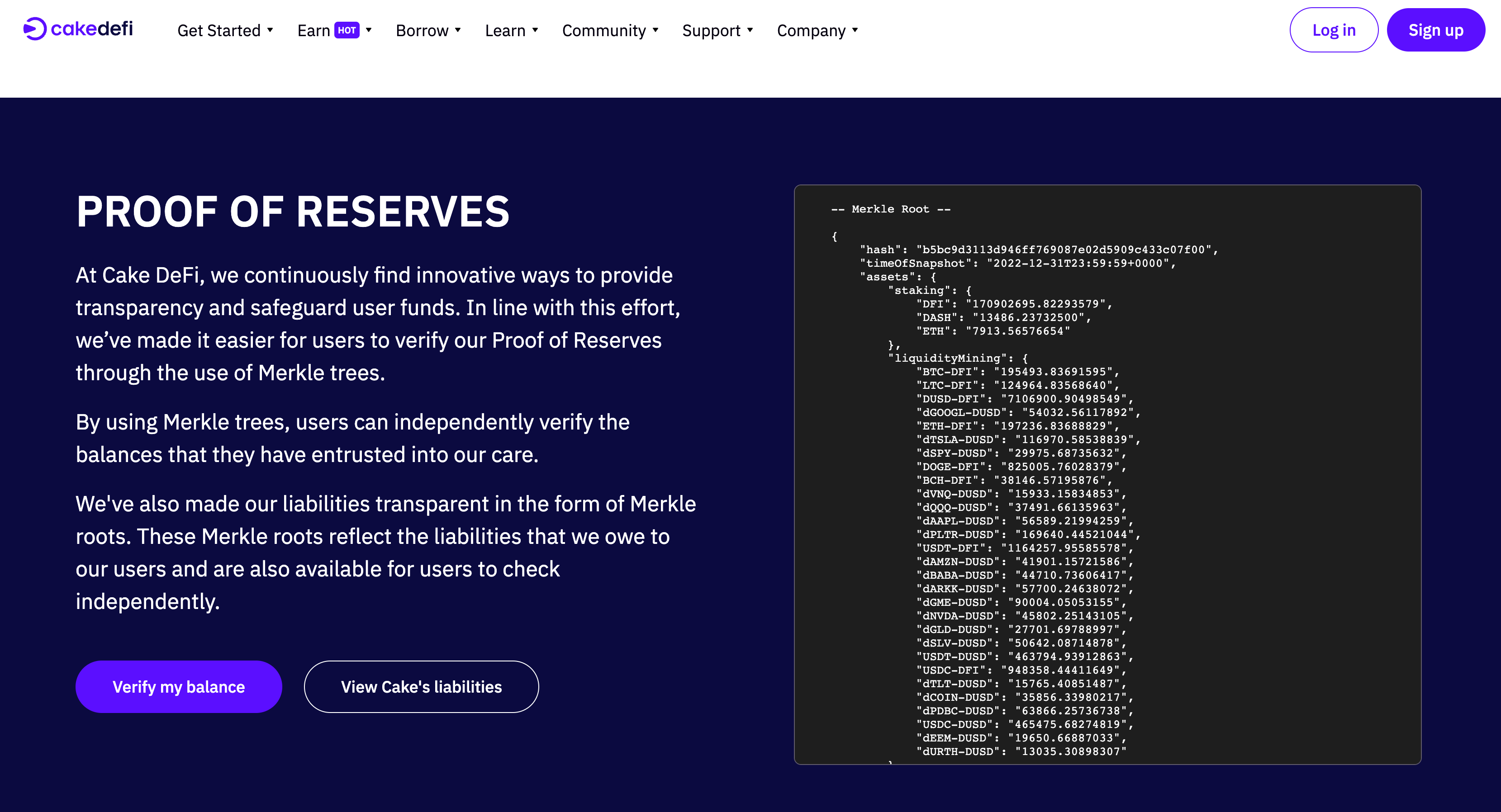
Task: Click Verify my balance button
Action: (x=179, y=687)
